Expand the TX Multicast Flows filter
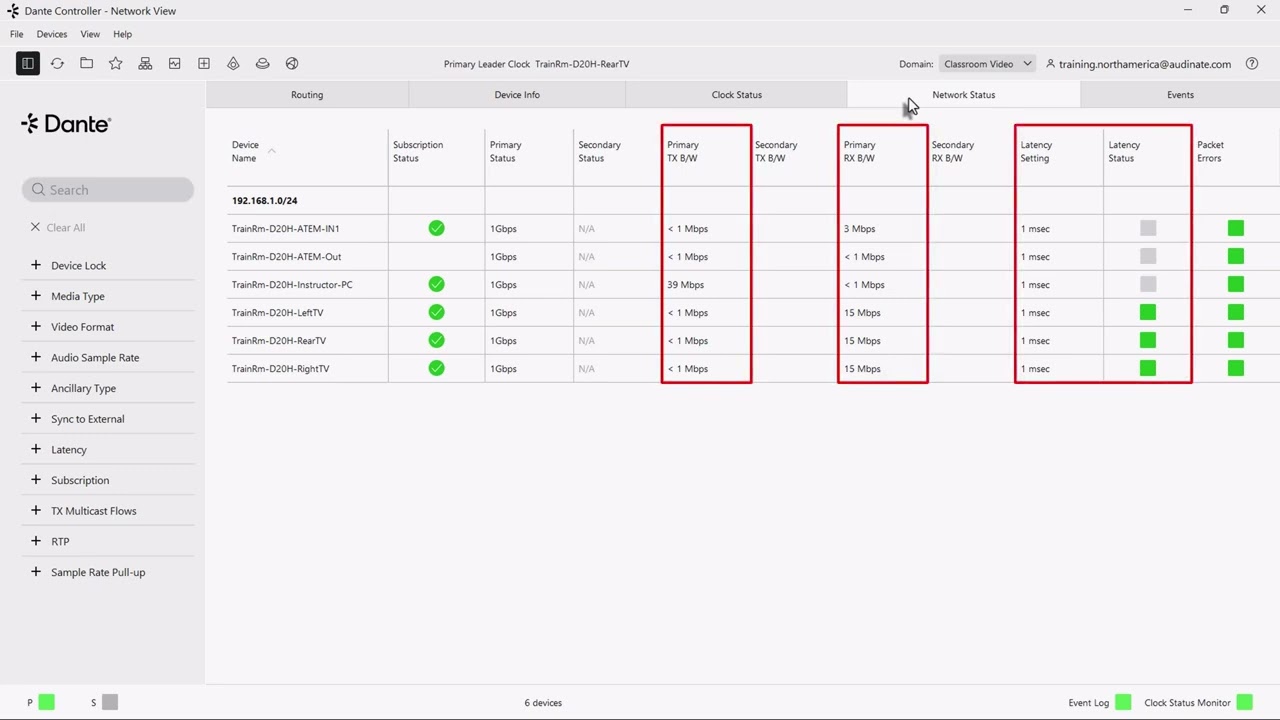 click(x=36, y=511)
